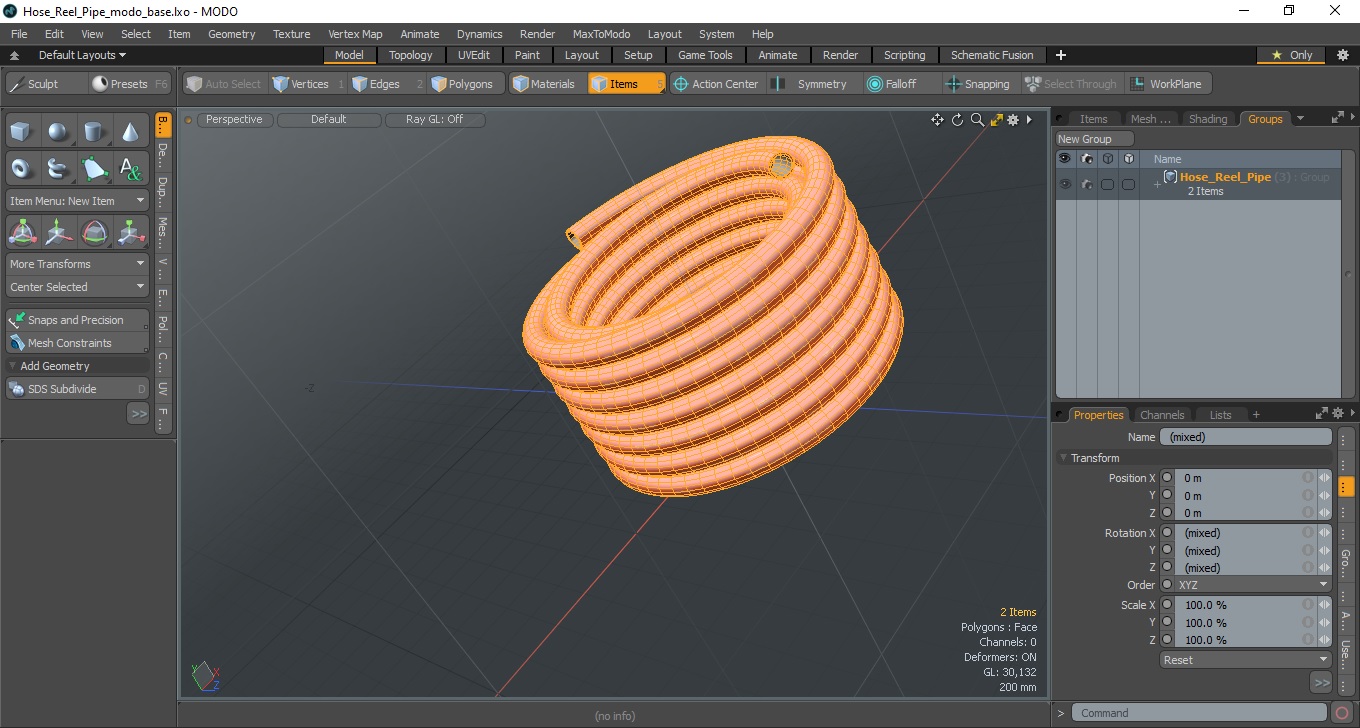
Task: Open the Shading tab in the right panel
Action: click(1208, 119)
